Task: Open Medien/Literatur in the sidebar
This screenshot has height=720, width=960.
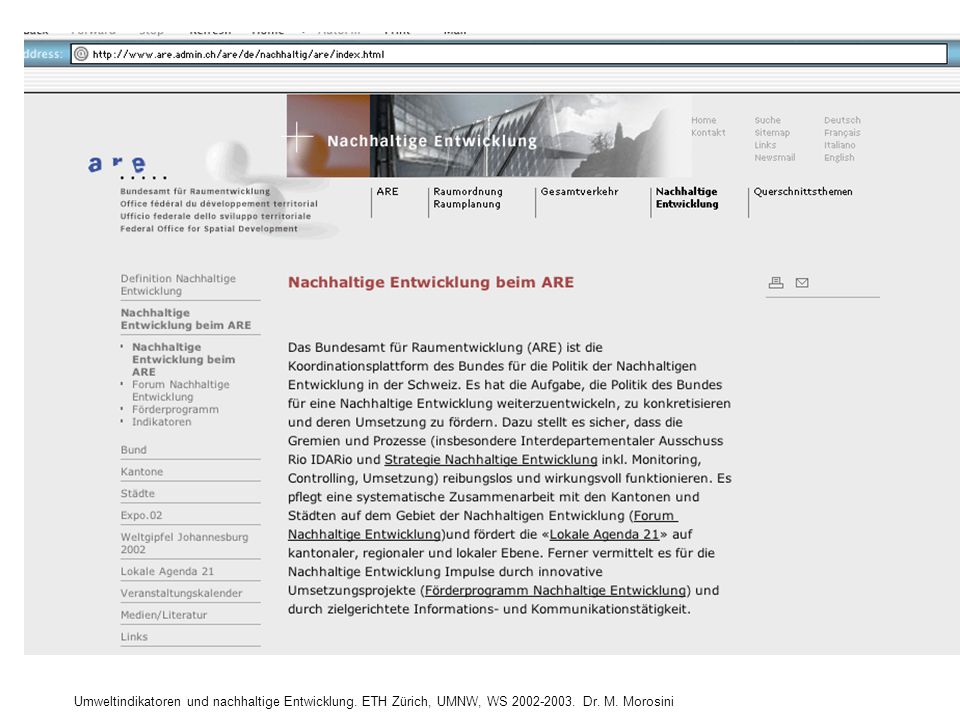Action: coord(164,615)
